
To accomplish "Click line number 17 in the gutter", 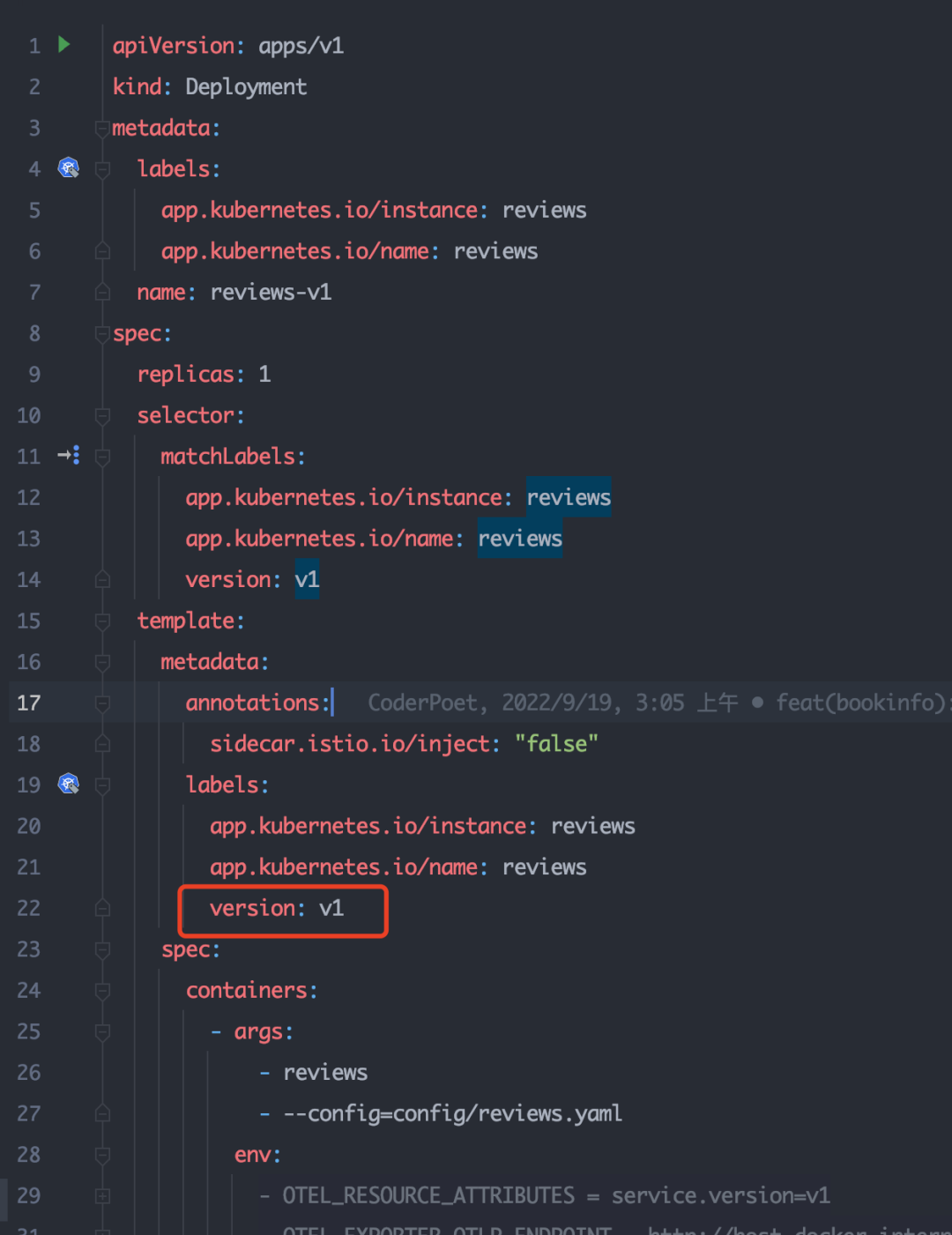I will pos(29,703).
